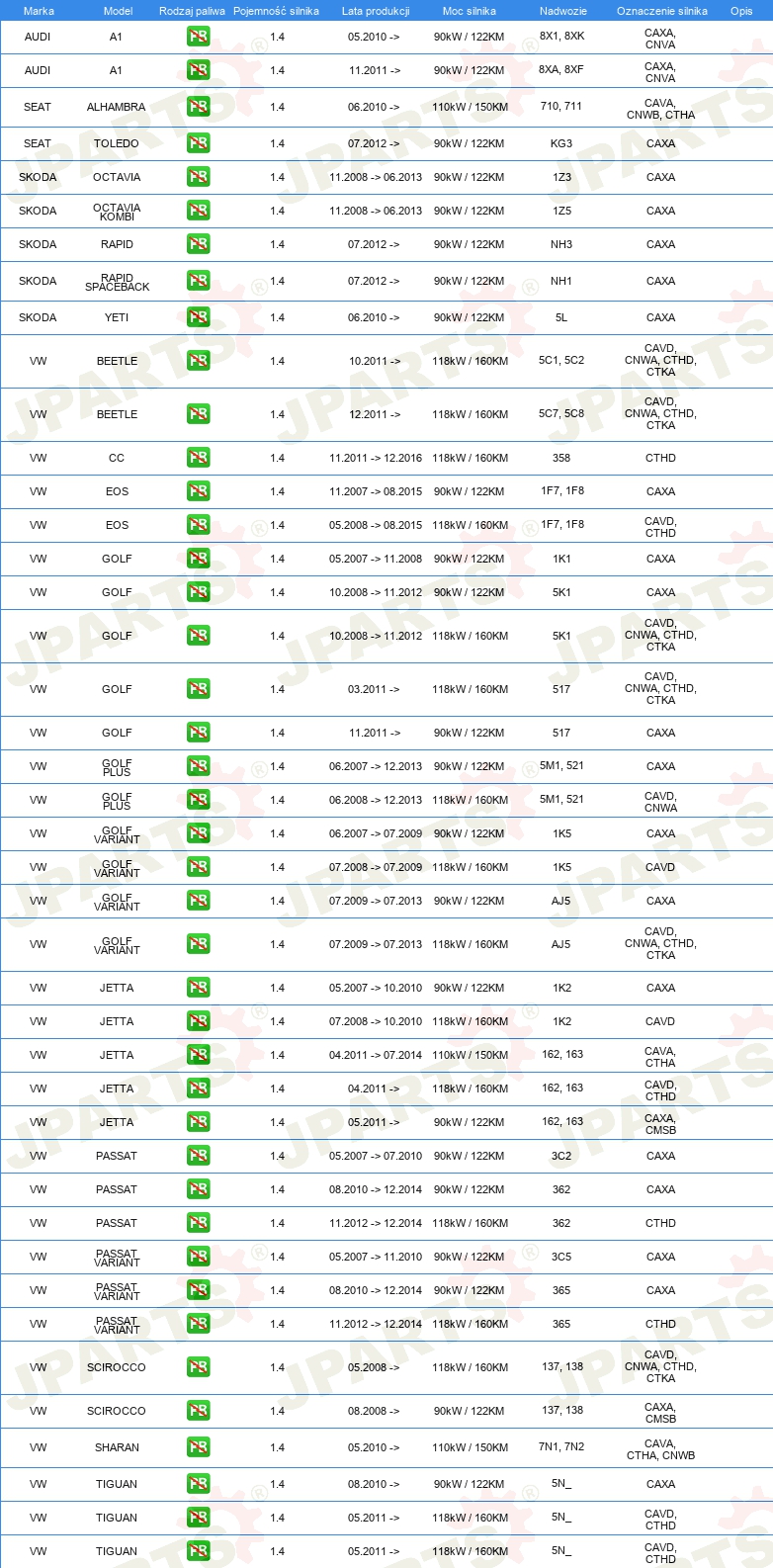The image size is (773, 1568).
Task: Click body code KG3
Action: click(x=561, y=143)
